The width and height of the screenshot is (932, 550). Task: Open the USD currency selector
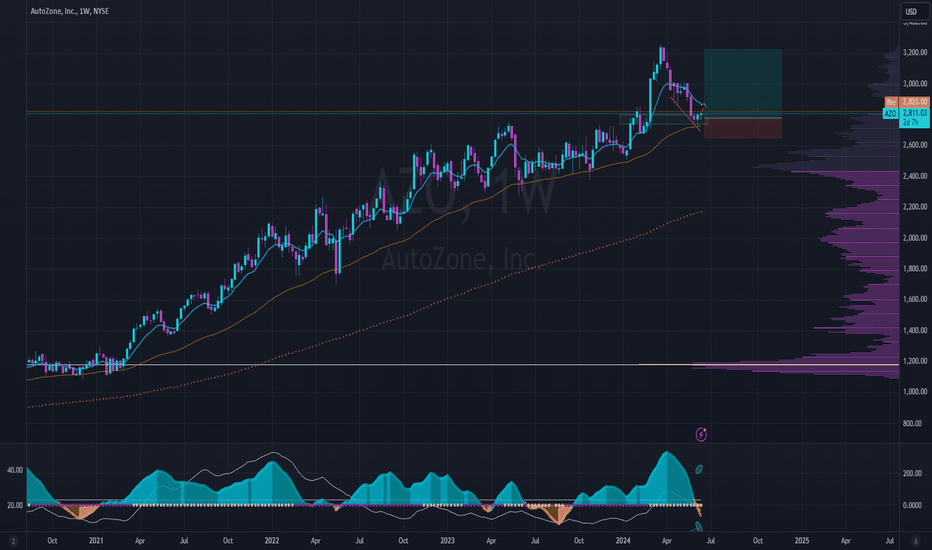click(915, 11)
